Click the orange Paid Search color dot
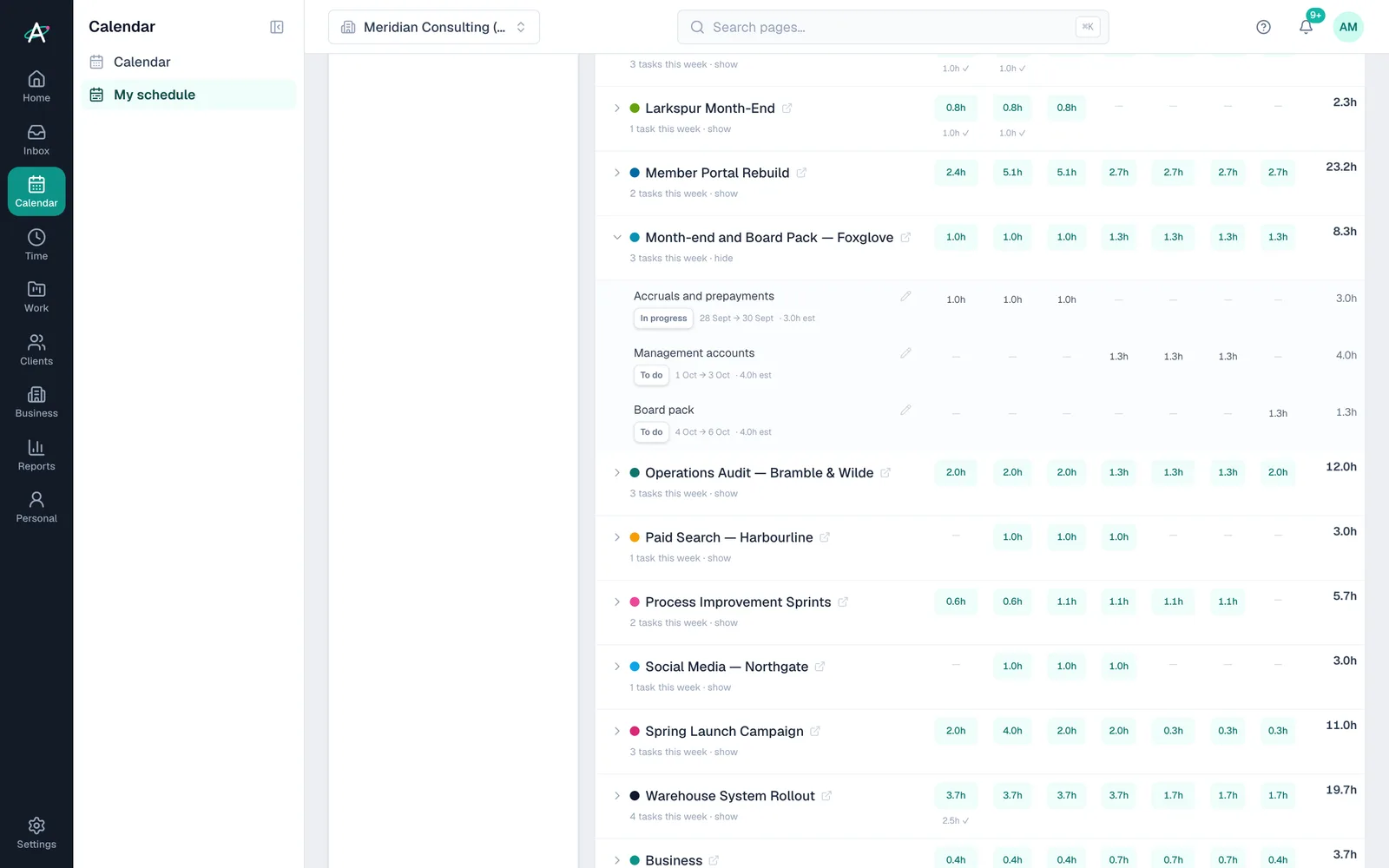 pos(635,537)
